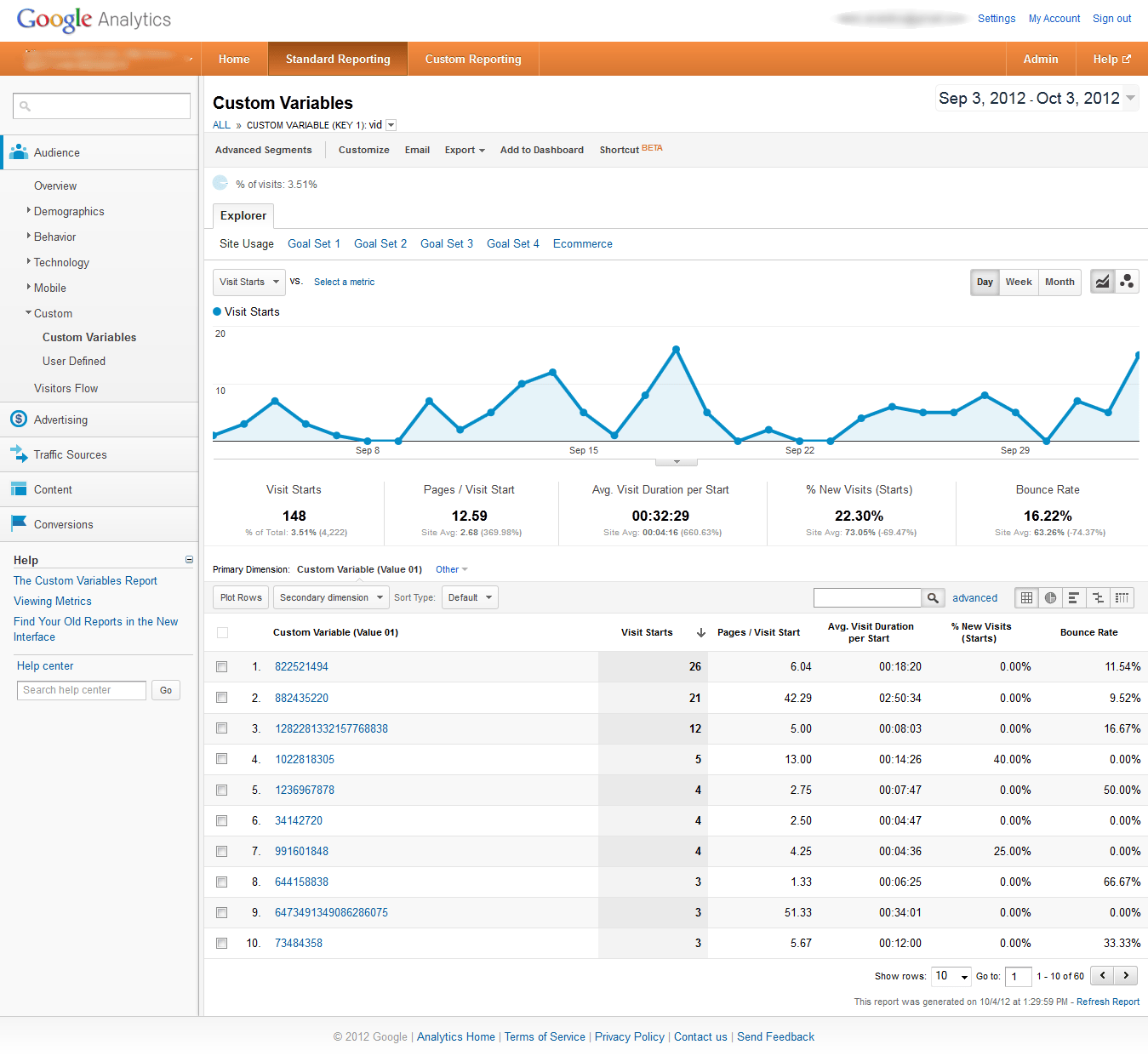Go to next page of rows
This screenshot has height=1056, width=1148.
[x=1126, y=976]
